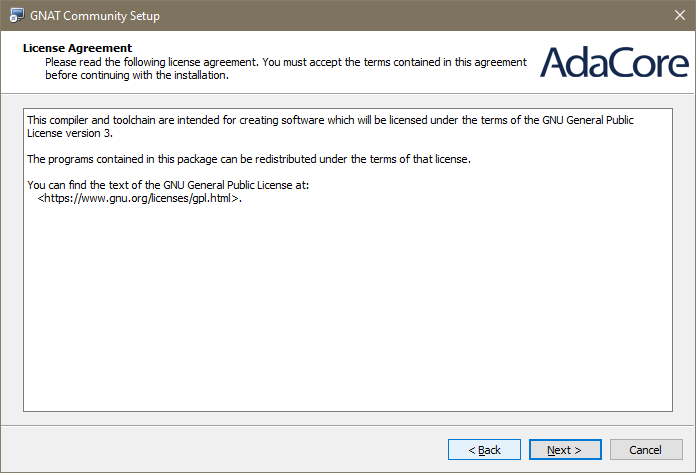Click the 'before continuing with the installation' text

(137, 75)
